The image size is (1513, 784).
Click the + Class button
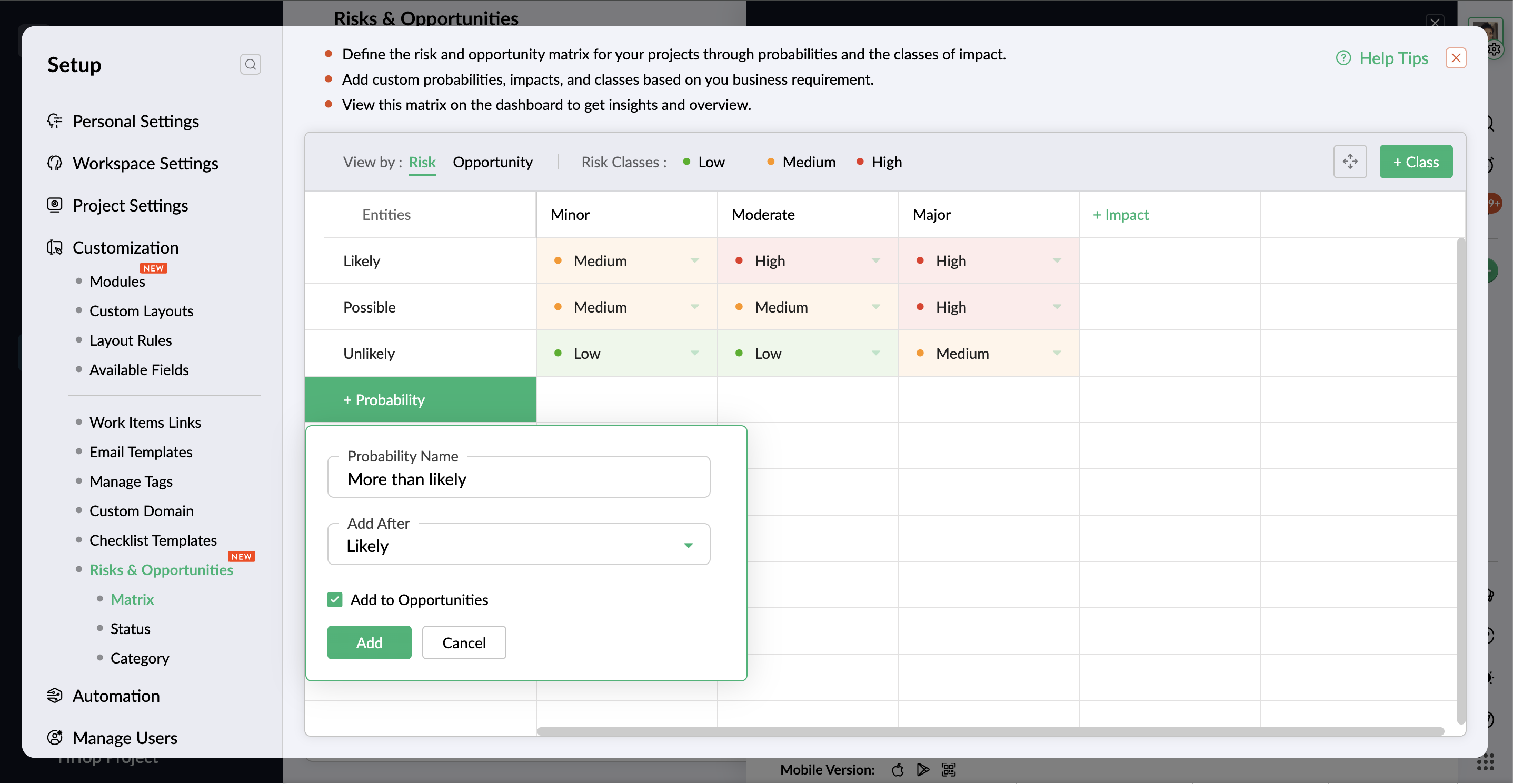pyautogui.click(x=1416, y=162)
